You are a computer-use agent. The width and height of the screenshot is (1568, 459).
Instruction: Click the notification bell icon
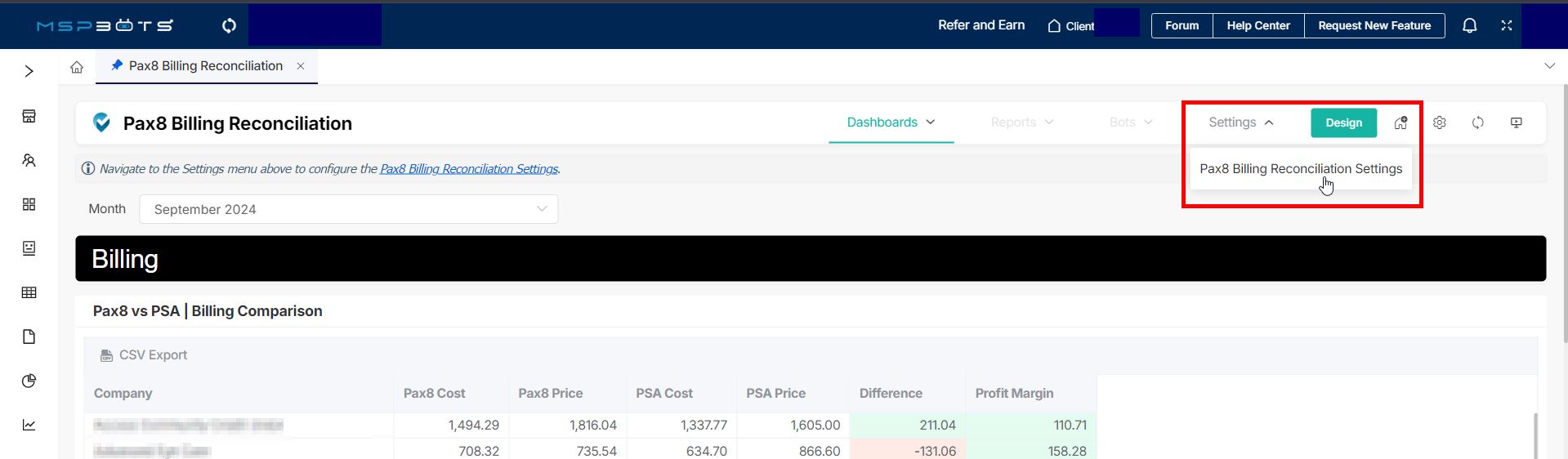tap(1469, 25)
